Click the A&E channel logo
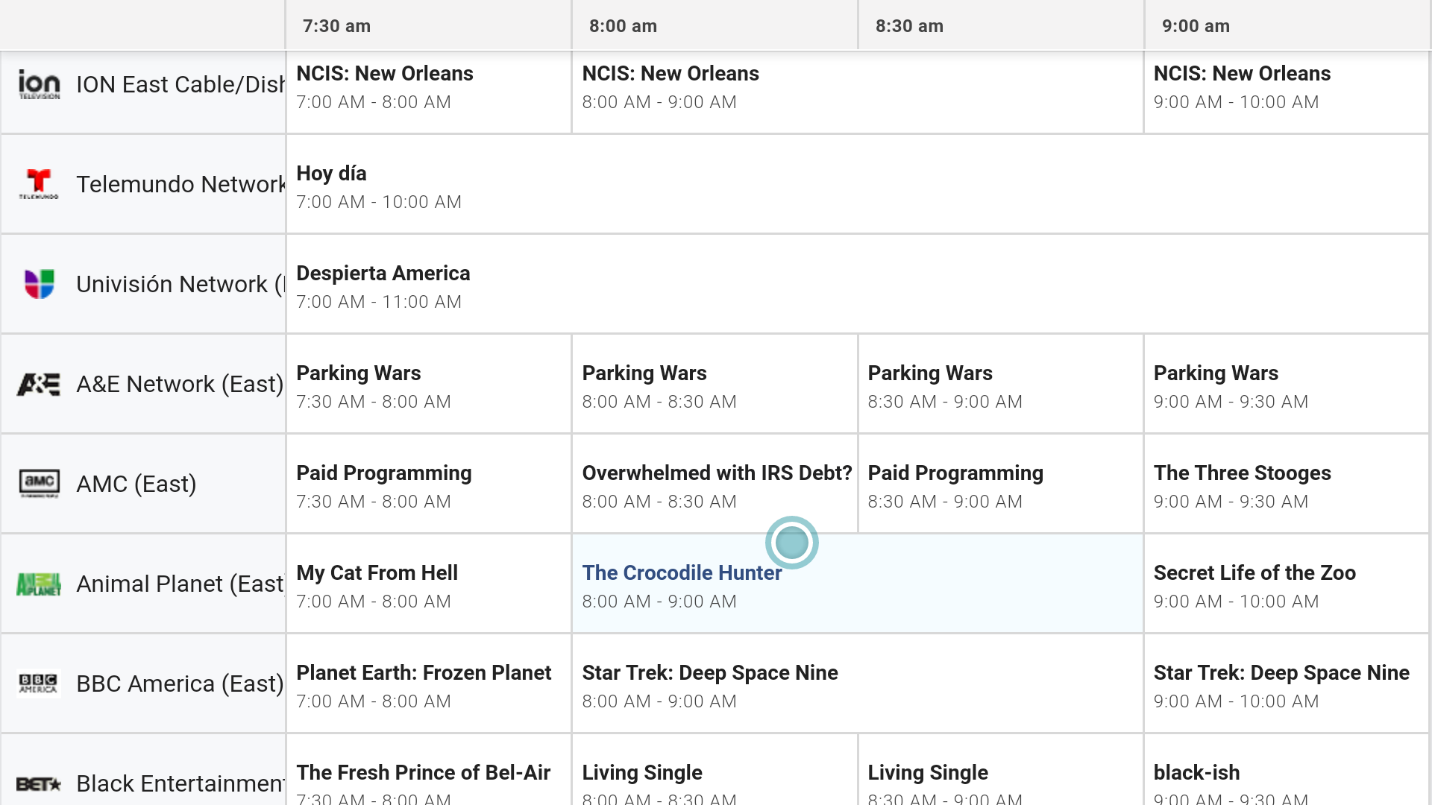 coord(39,384)
